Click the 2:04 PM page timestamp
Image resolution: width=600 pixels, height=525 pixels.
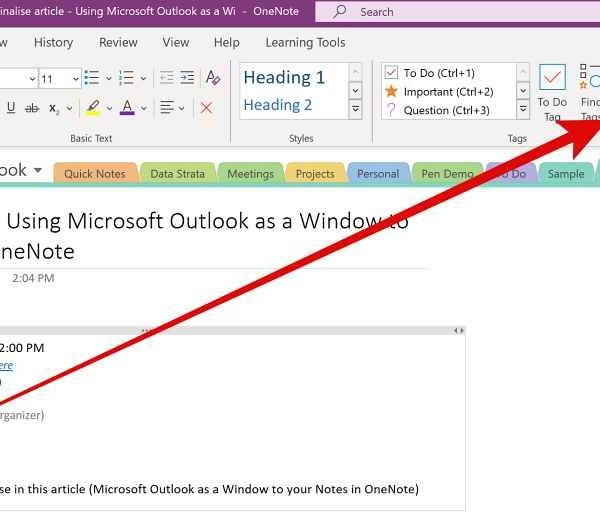pyautogui.click(x=33, y=278)
